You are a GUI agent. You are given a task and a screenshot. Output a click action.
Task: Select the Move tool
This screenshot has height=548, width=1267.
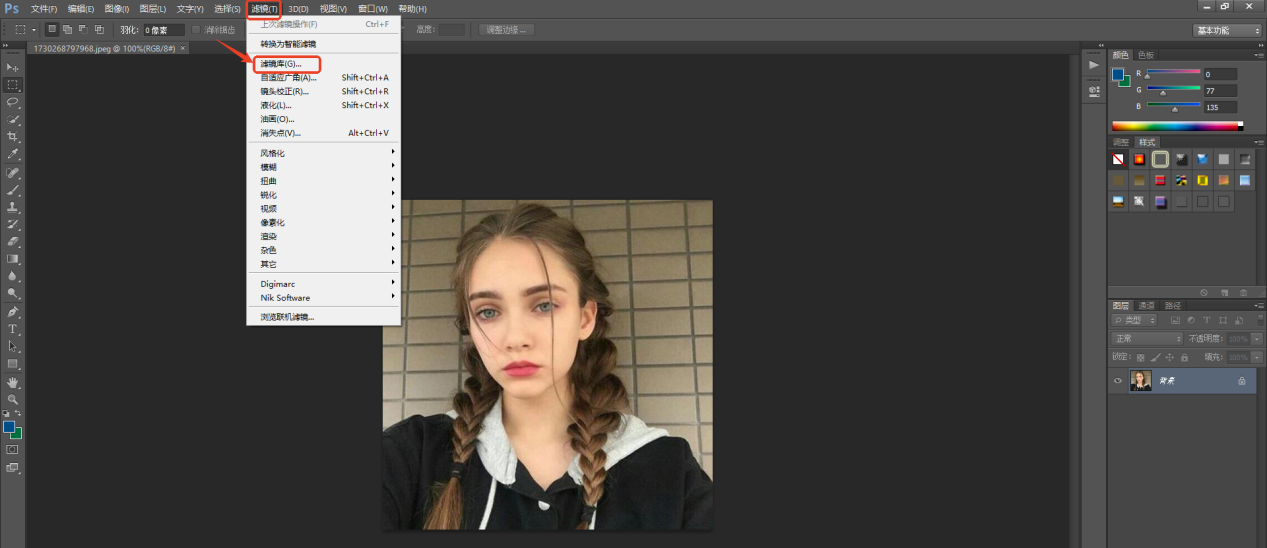click(x=13, y=67)
